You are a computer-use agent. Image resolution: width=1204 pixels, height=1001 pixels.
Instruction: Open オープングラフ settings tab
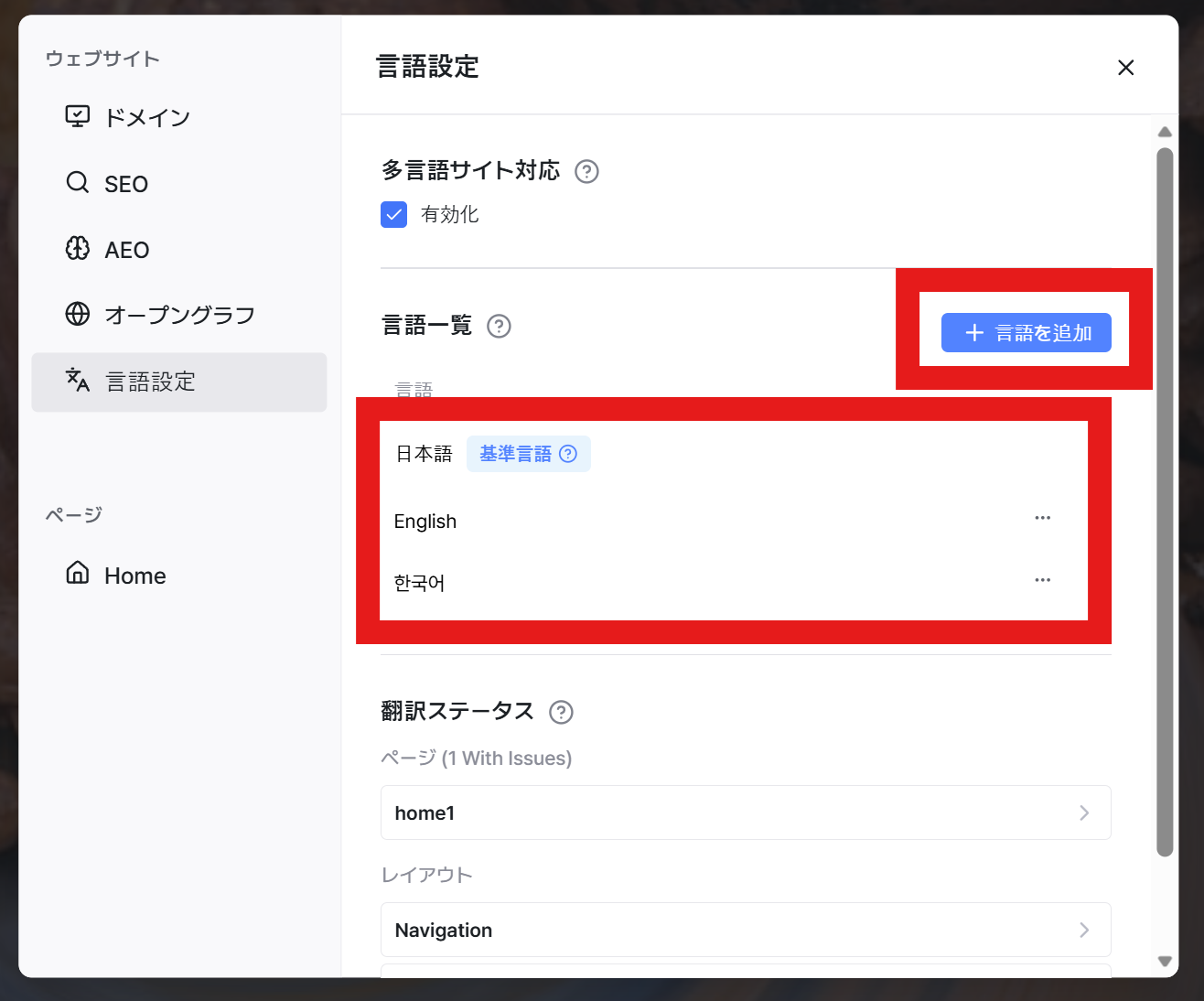(x=178, y=315)
